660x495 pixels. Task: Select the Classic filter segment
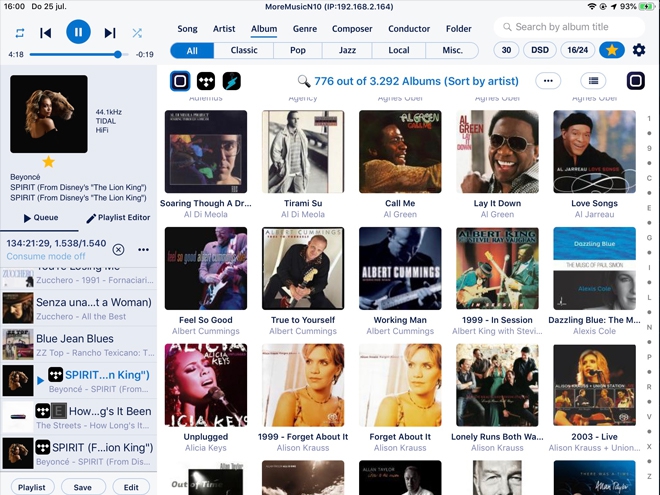(x=244, y=51)
